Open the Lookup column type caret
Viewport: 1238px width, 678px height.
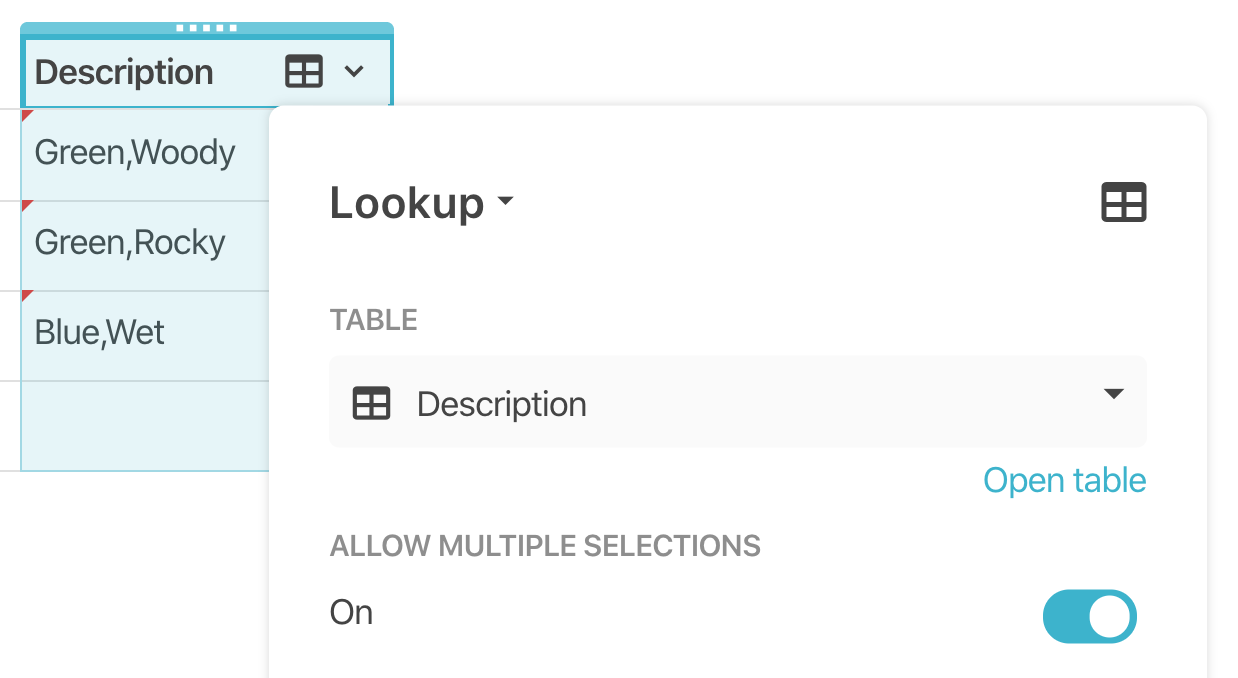click(x=505, y=202)
